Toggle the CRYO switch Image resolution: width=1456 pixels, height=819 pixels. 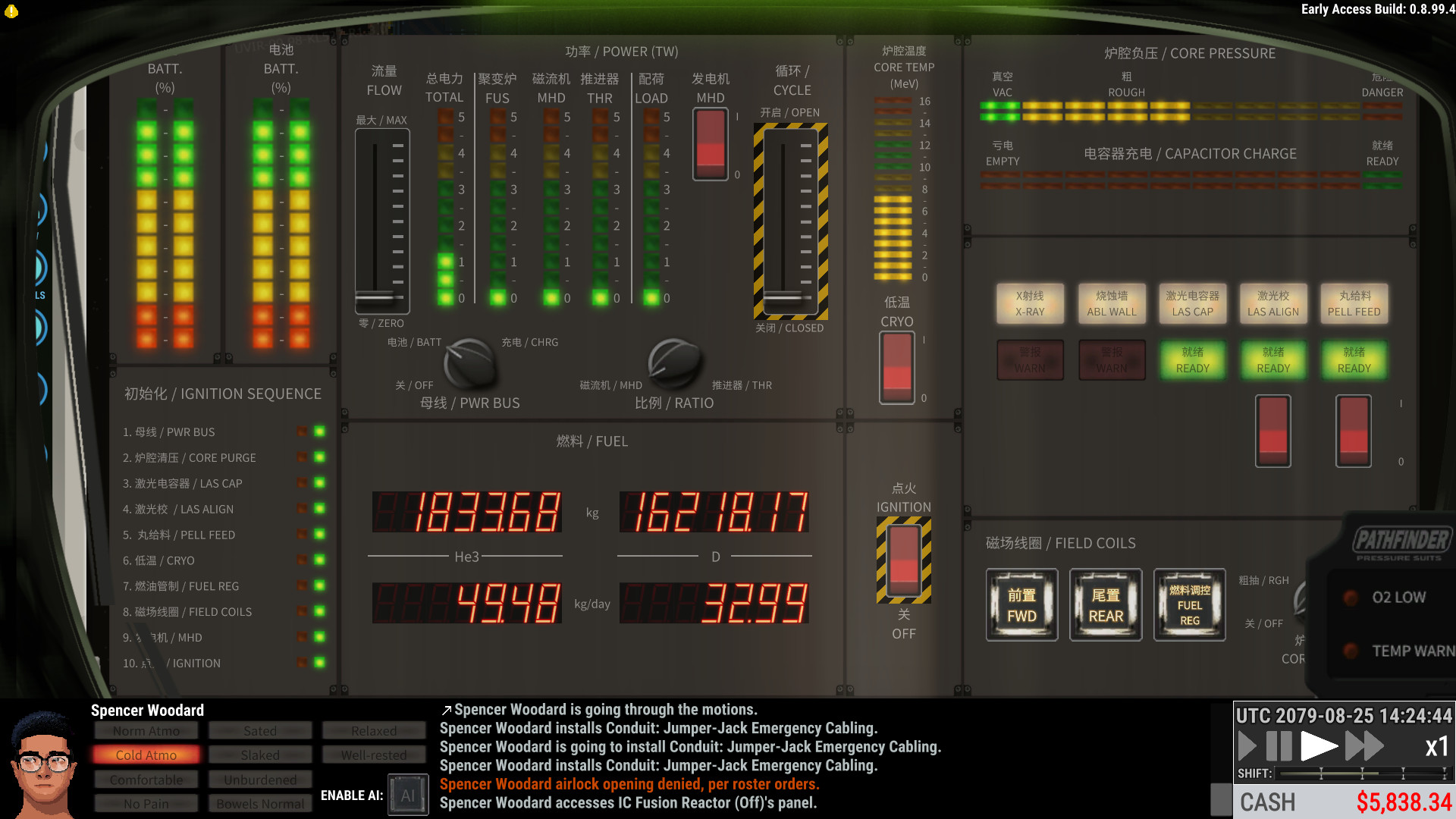point(897,368)
